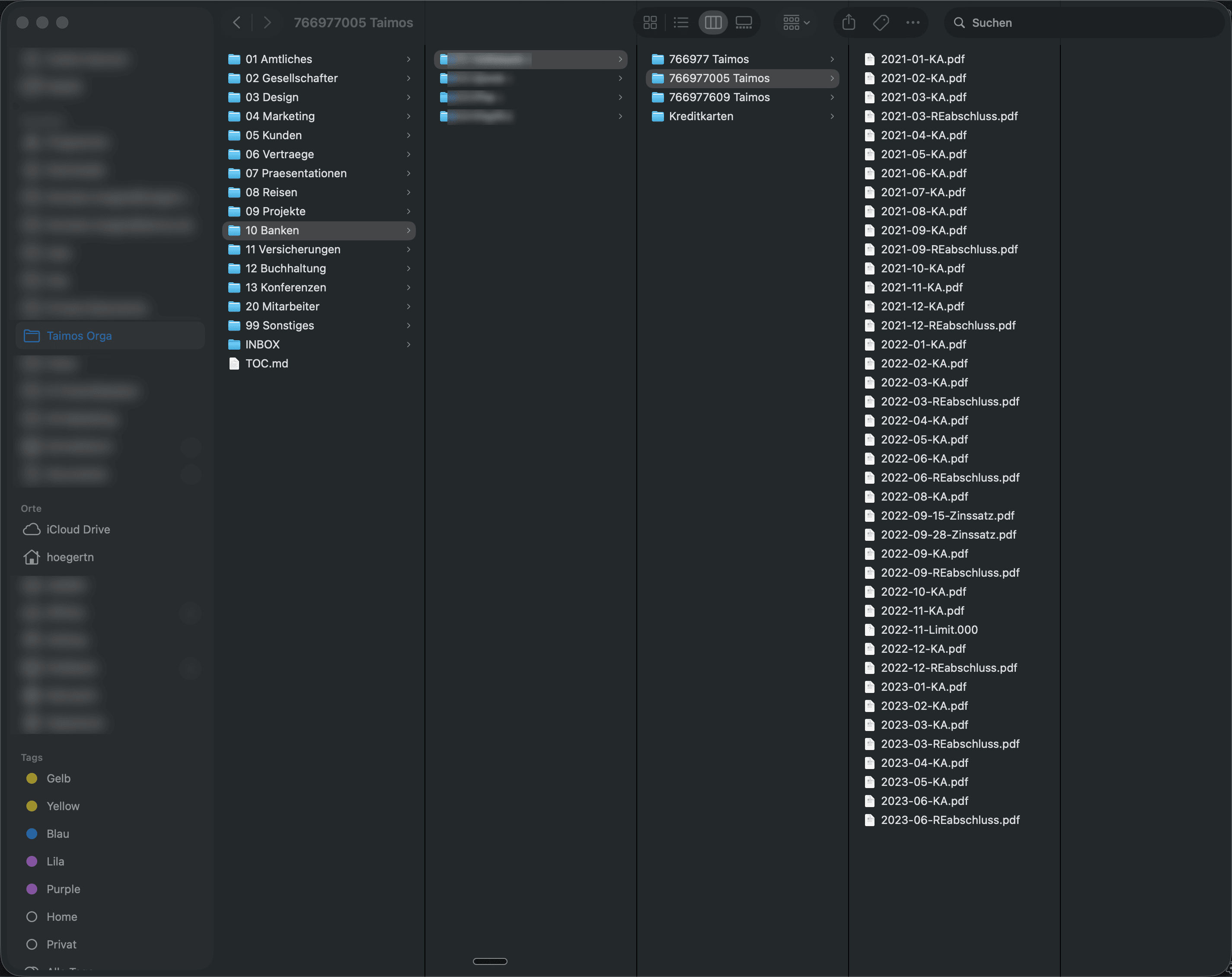Select file 2022-09-15-Zinssatz.pdf
Screen dimensions: 1232x977
(x=954, y=515)
